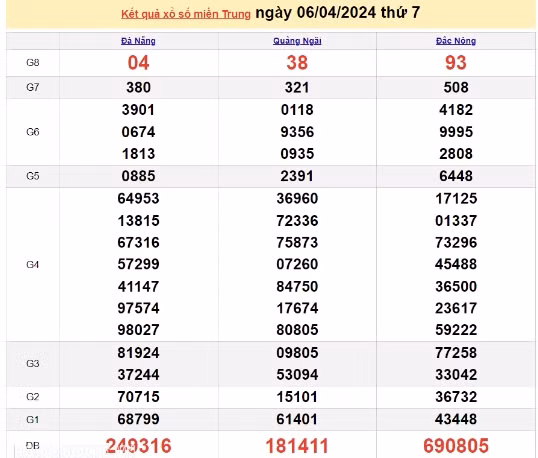Viewport: 538px width, 458px height.
Task: Open the Quảng Ngãi province link
Action: (297, 41)
